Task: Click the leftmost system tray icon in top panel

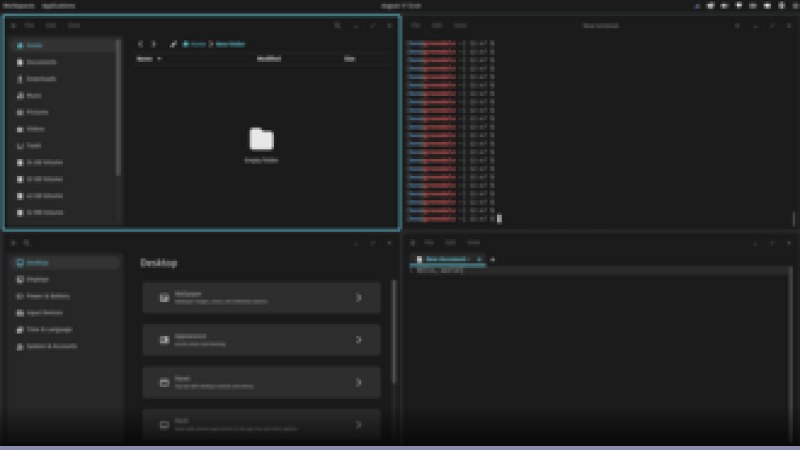Action: pyautogui.click(x=697, y=6)
